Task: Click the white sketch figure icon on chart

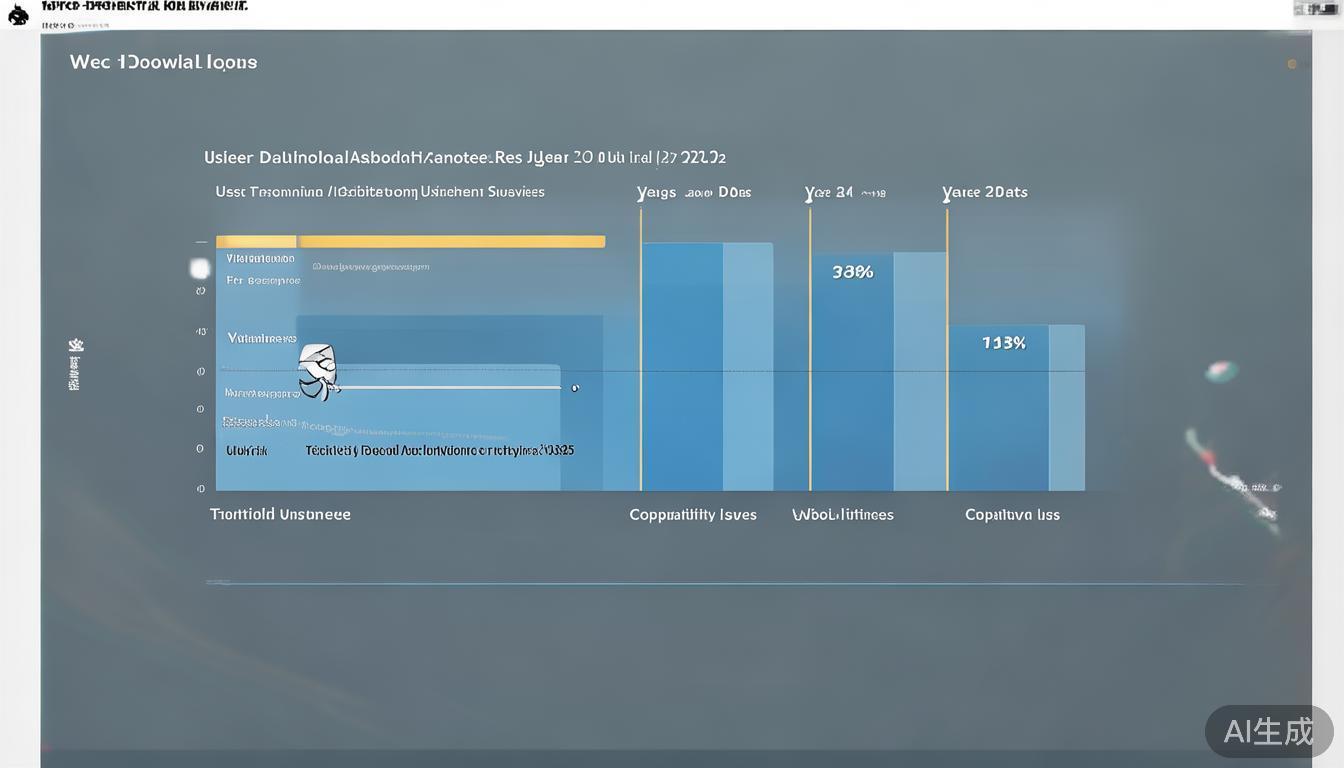Action: [318, 372]
